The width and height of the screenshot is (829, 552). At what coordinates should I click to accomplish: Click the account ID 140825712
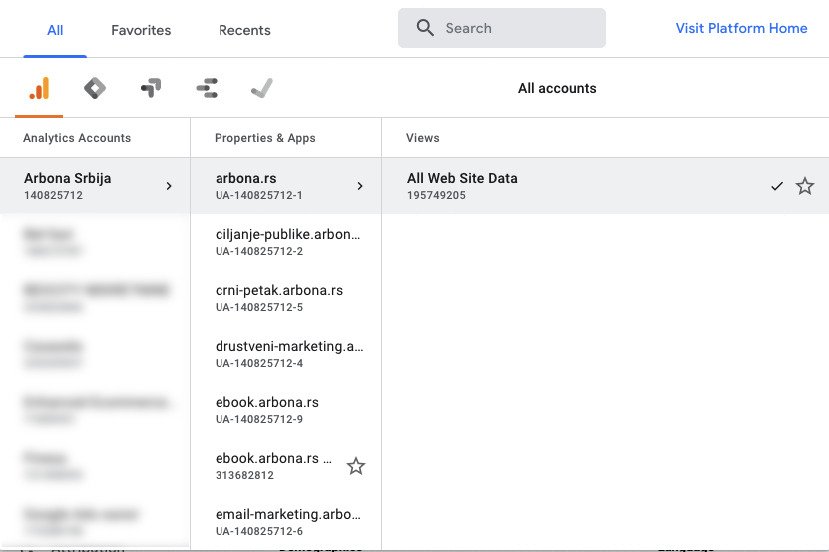53,195
